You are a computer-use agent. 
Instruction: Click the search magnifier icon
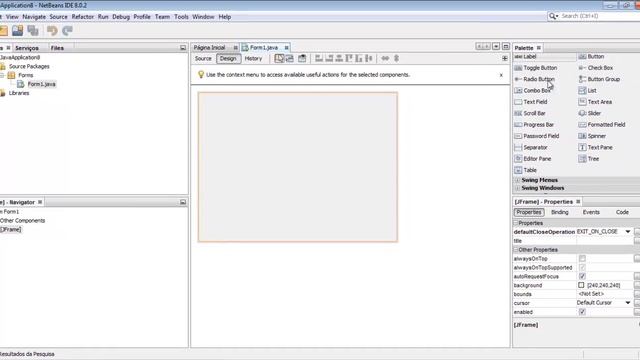coord(553,16)
